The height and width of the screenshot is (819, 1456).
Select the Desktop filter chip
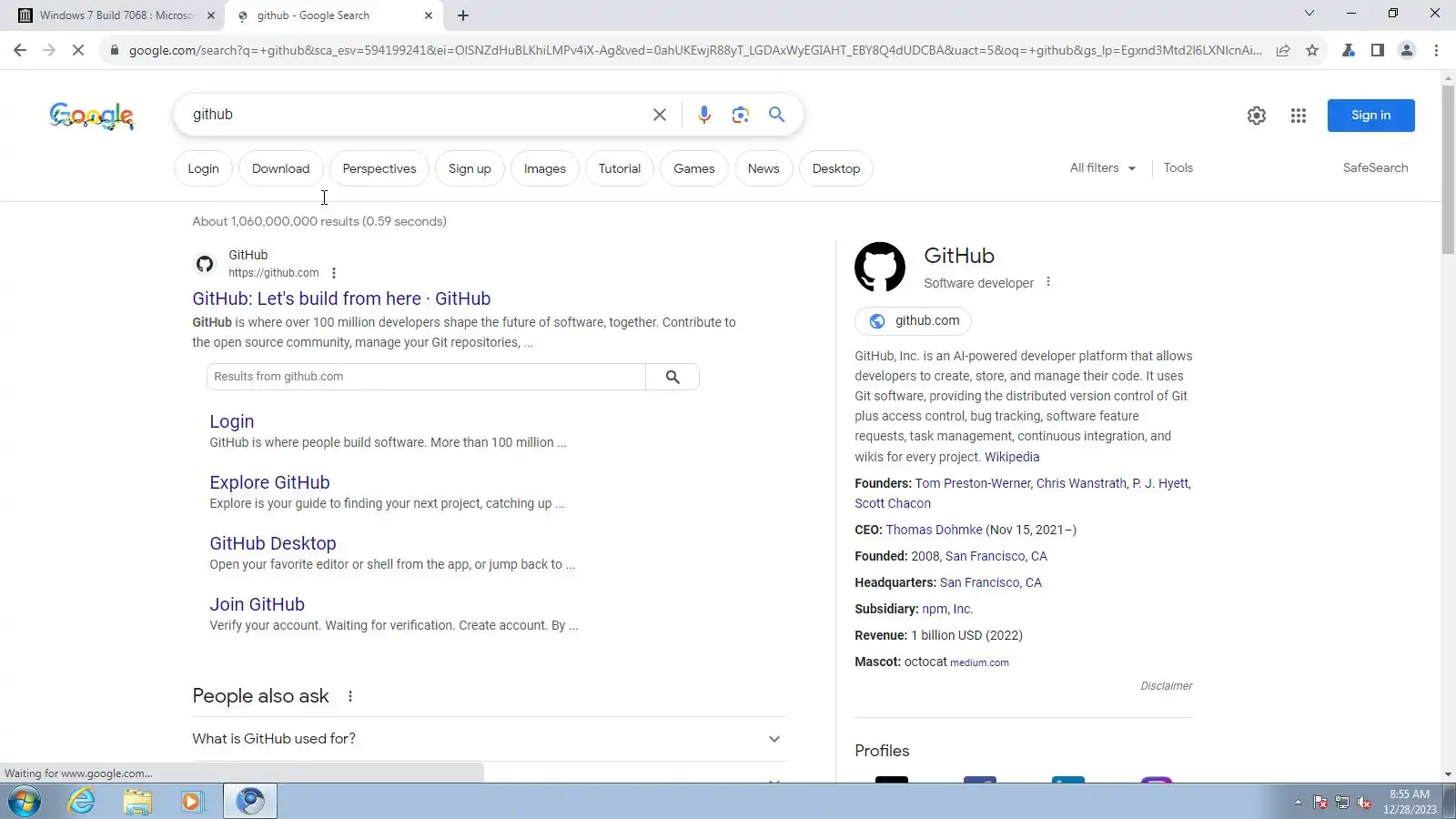pyautogui.click(x=836, y=169)
